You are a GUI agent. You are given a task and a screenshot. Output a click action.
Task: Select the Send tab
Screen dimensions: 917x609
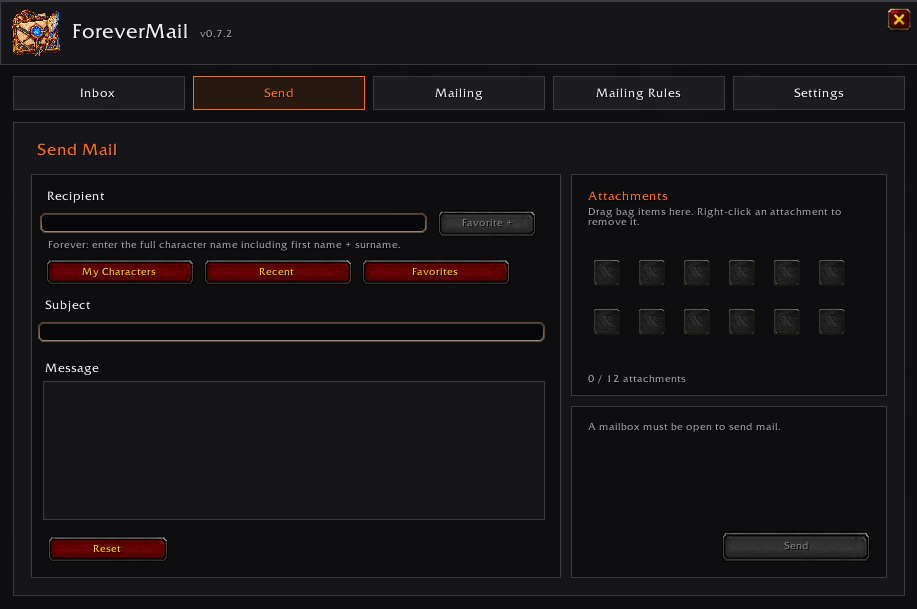pos(279,93)
